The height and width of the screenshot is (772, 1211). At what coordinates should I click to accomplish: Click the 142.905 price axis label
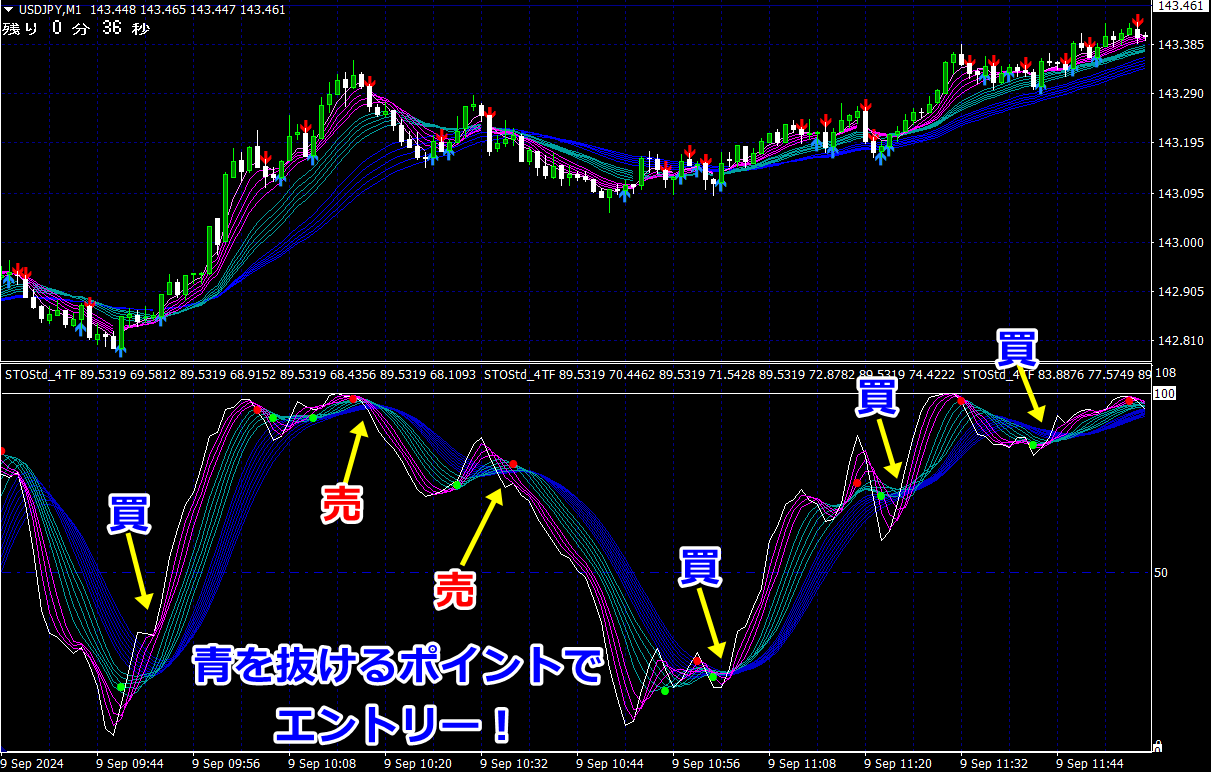(1180, 292)
